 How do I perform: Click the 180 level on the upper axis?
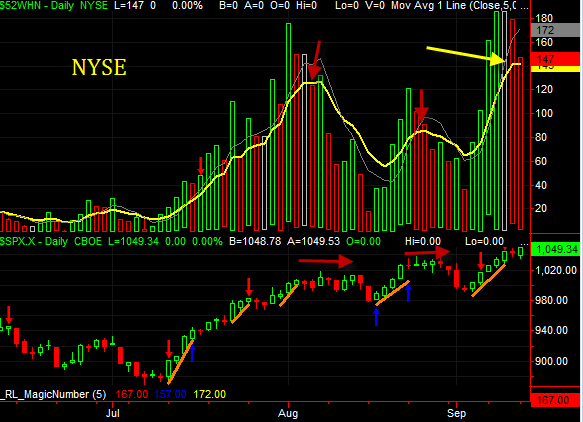544,18
